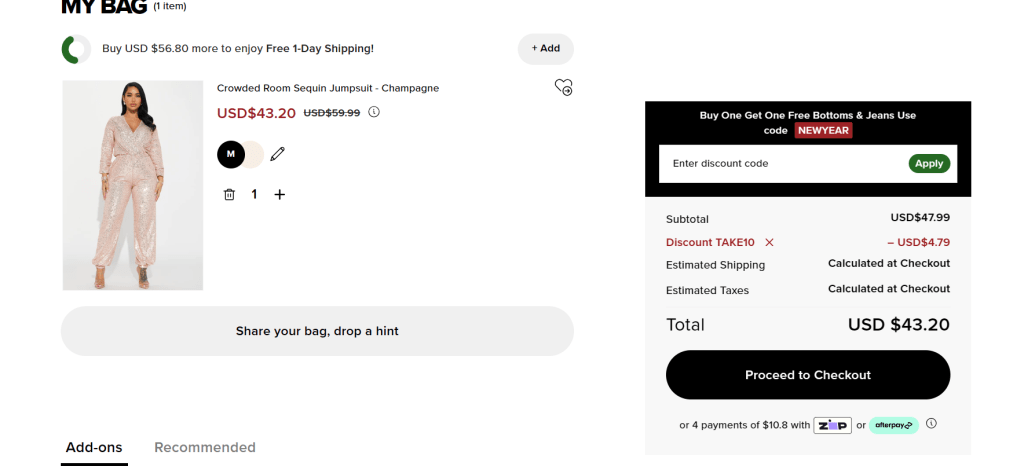Screen dimensions: 1024x466
Task: Click the price info icon beside USD$59.99
Action: pos(374,112)
